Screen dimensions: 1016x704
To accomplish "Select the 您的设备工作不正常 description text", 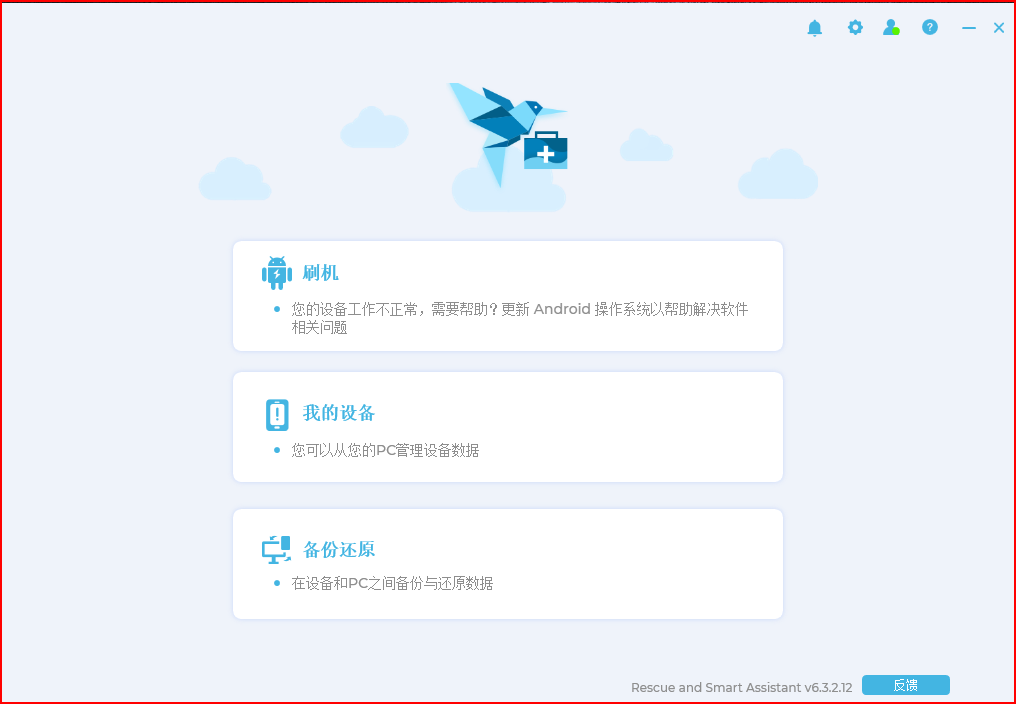I will [520, 318].
